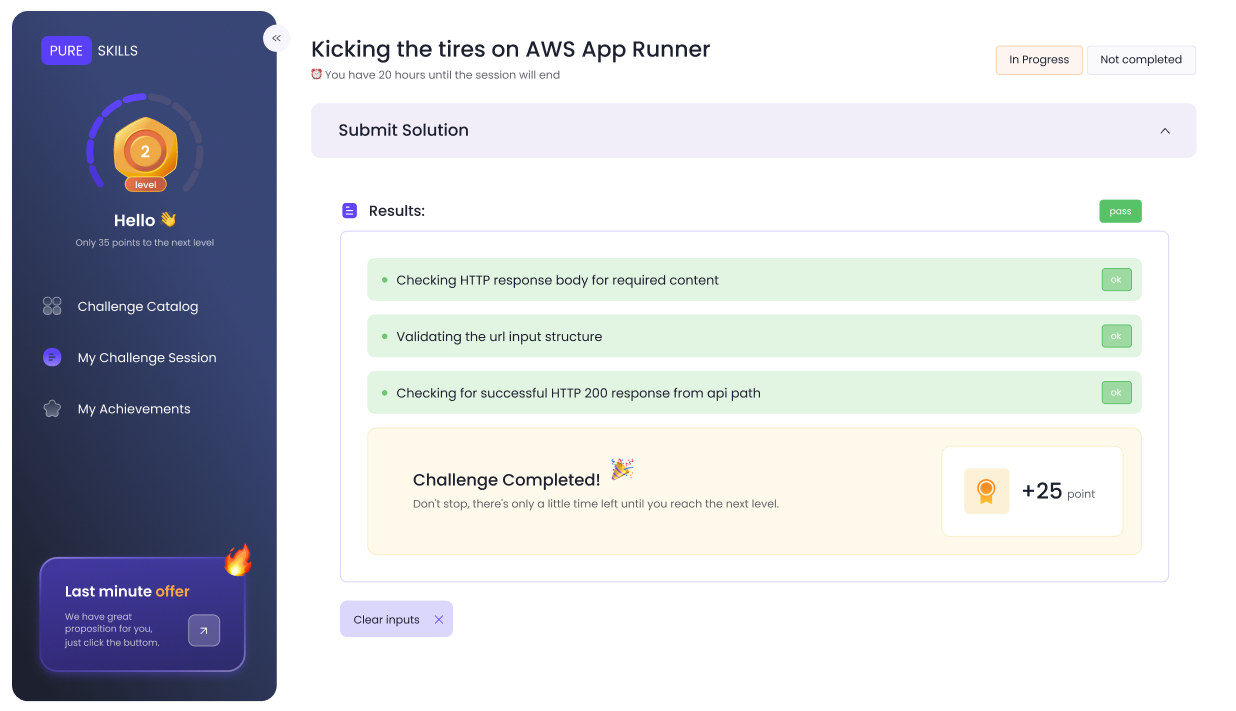The height and width of the screenshot is (711, 1236).
Task: Collapse the sidebar with double-chevron icon
Action: pos(276,38)
